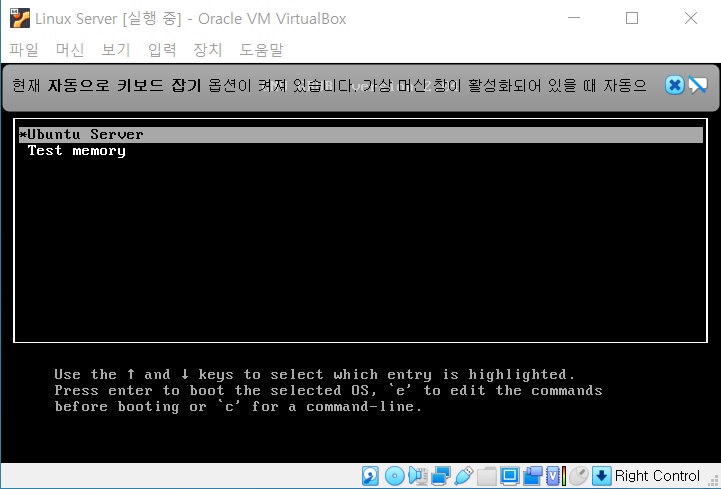
Task: Click the window resize grip at corner
Action: [715, 483]
